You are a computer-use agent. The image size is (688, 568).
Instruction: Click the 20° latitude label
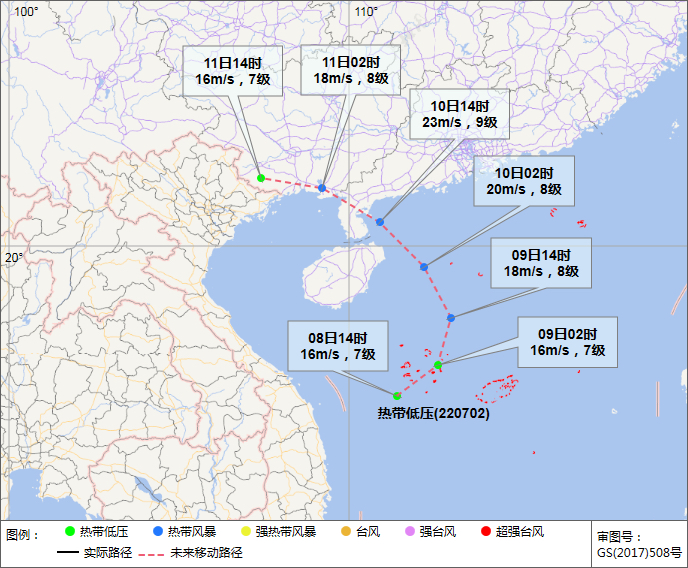14,257
